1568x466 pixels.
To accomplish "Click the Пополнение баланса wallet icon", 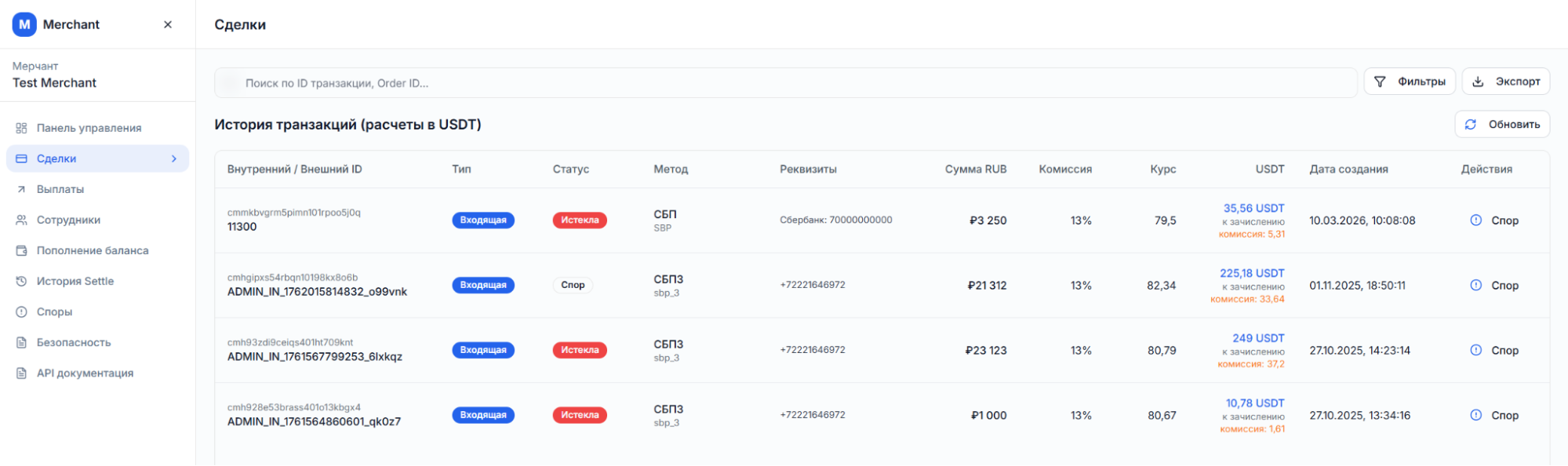I will (x=21, y=250).
